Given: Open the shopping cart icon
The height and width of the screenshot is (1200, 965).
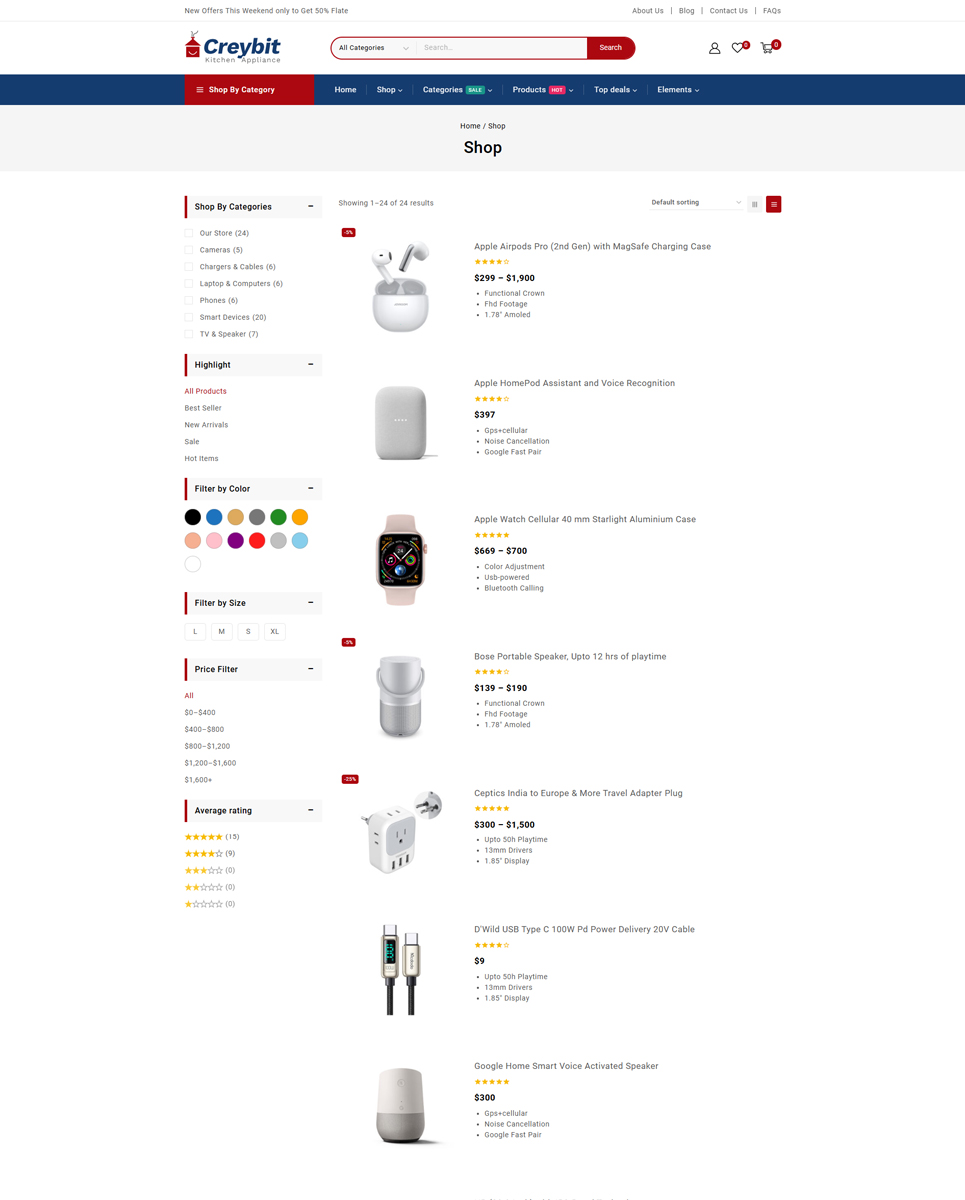Looking at the screenshot, I should pos(767,48).
